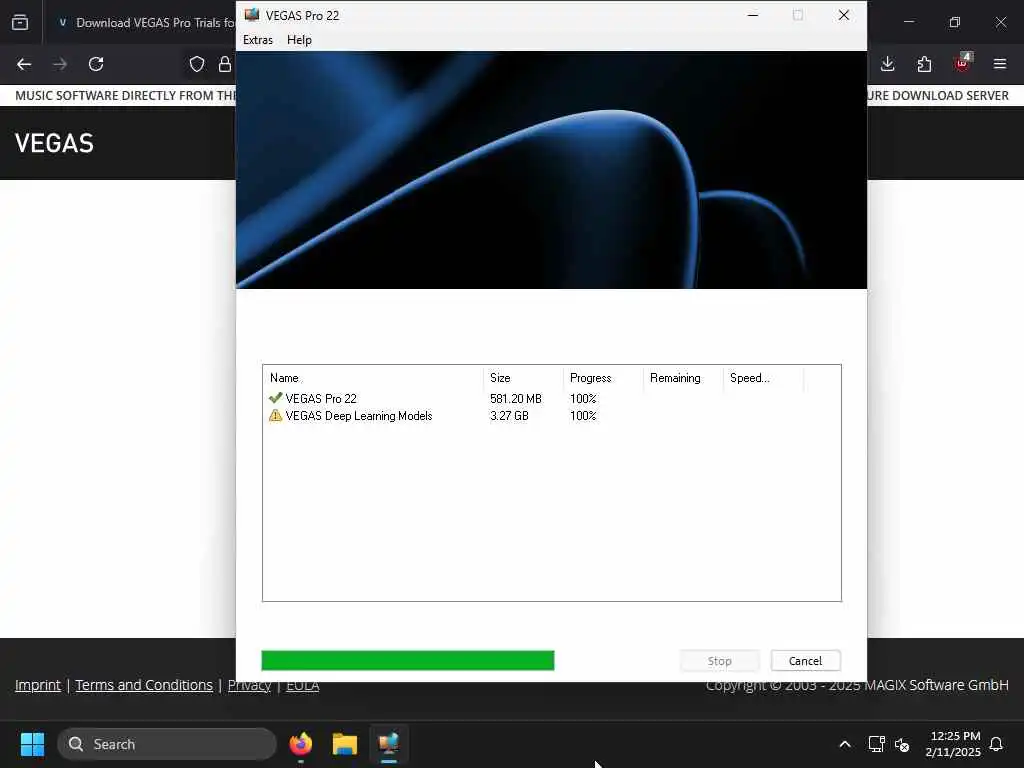Open the Imprint link in the page footer
The width and height of the screenshot is (1024, 768).
pyautogui.click(x=38, y=685)
